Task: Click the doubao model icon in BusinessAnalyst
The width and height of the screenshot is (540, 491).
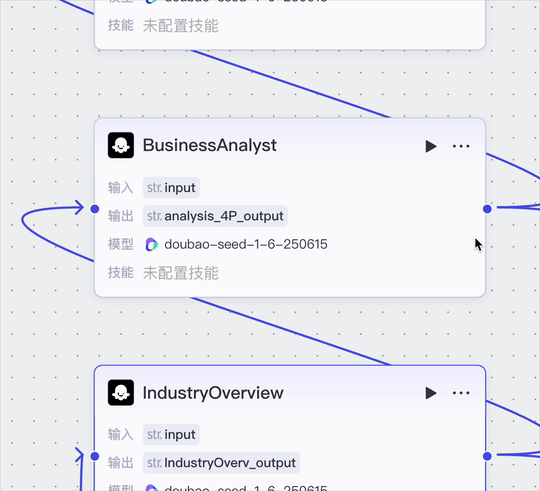Action: pos(151,244)
